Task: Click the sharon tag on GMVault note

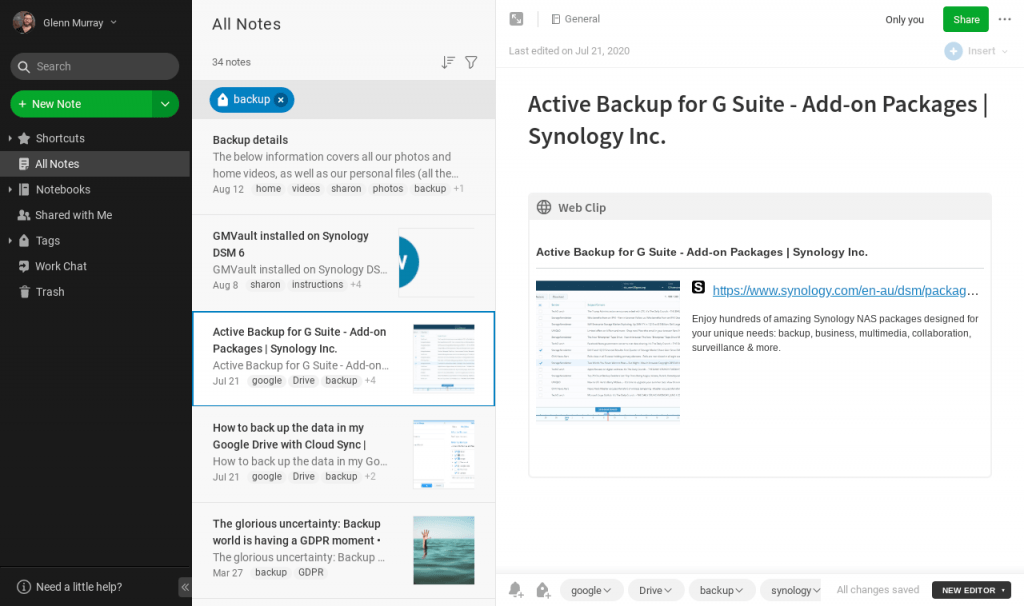Action: [265, 285]
